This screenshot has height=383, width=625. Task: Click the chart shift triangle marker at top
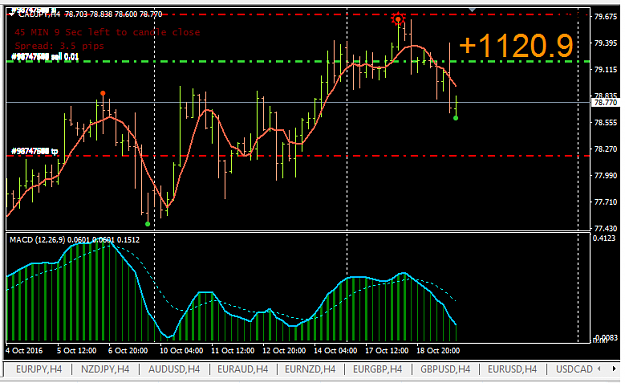pos(472,9)
